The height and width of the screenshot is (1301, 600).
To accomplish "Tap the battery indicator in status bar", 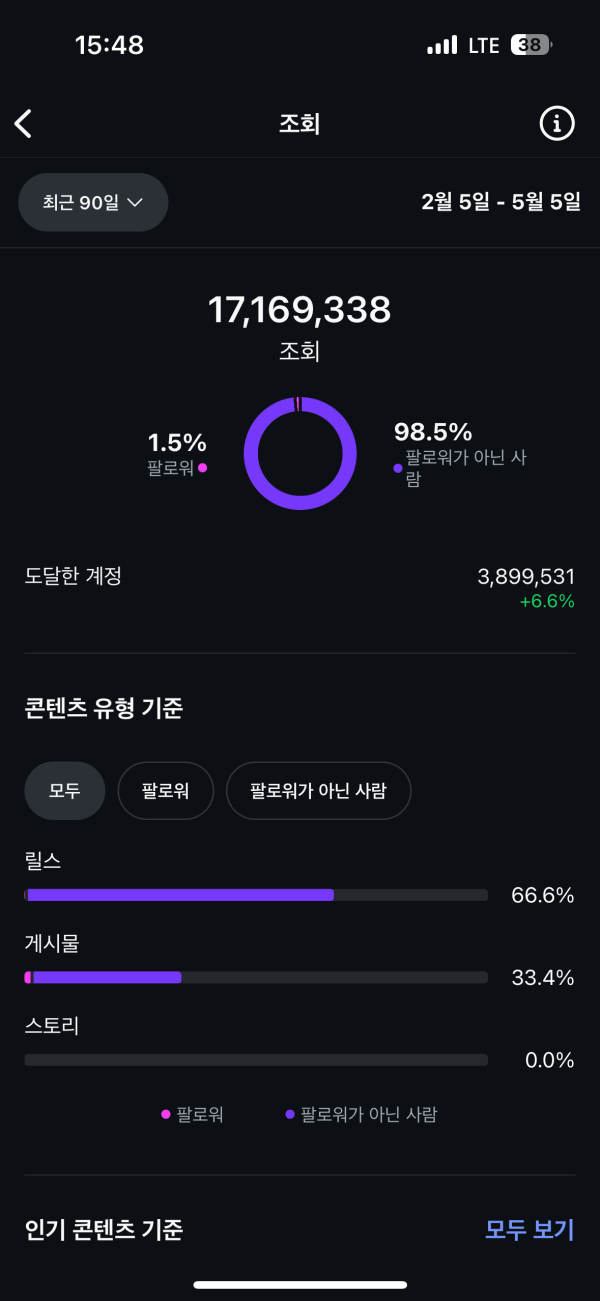I will [531, 45].
